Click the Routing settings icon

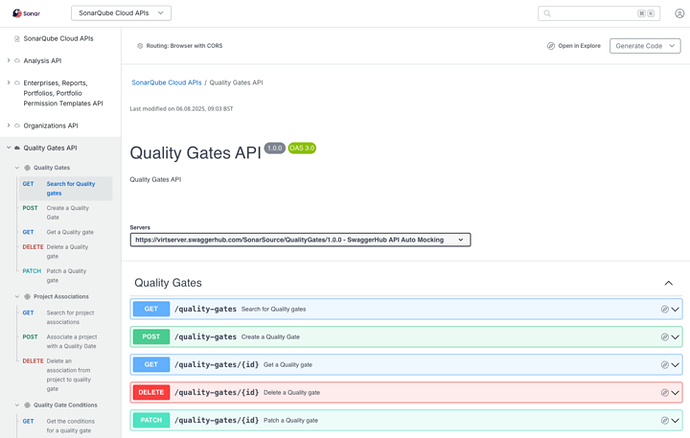[x=139, y=46]
